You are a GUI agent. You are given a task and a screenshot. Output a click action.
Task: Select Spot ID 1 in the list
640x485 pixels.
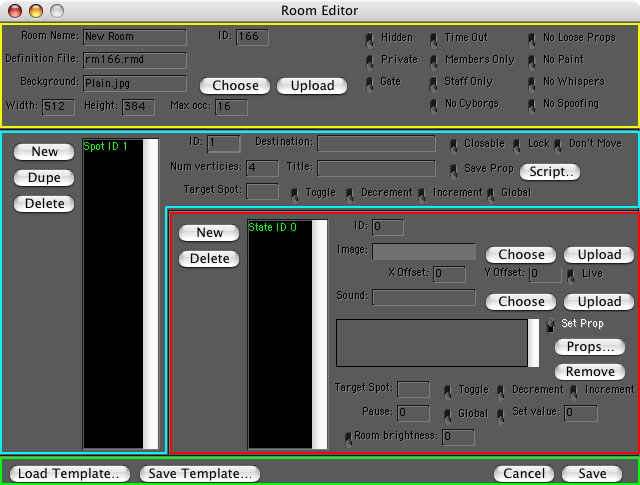(106, 147)
